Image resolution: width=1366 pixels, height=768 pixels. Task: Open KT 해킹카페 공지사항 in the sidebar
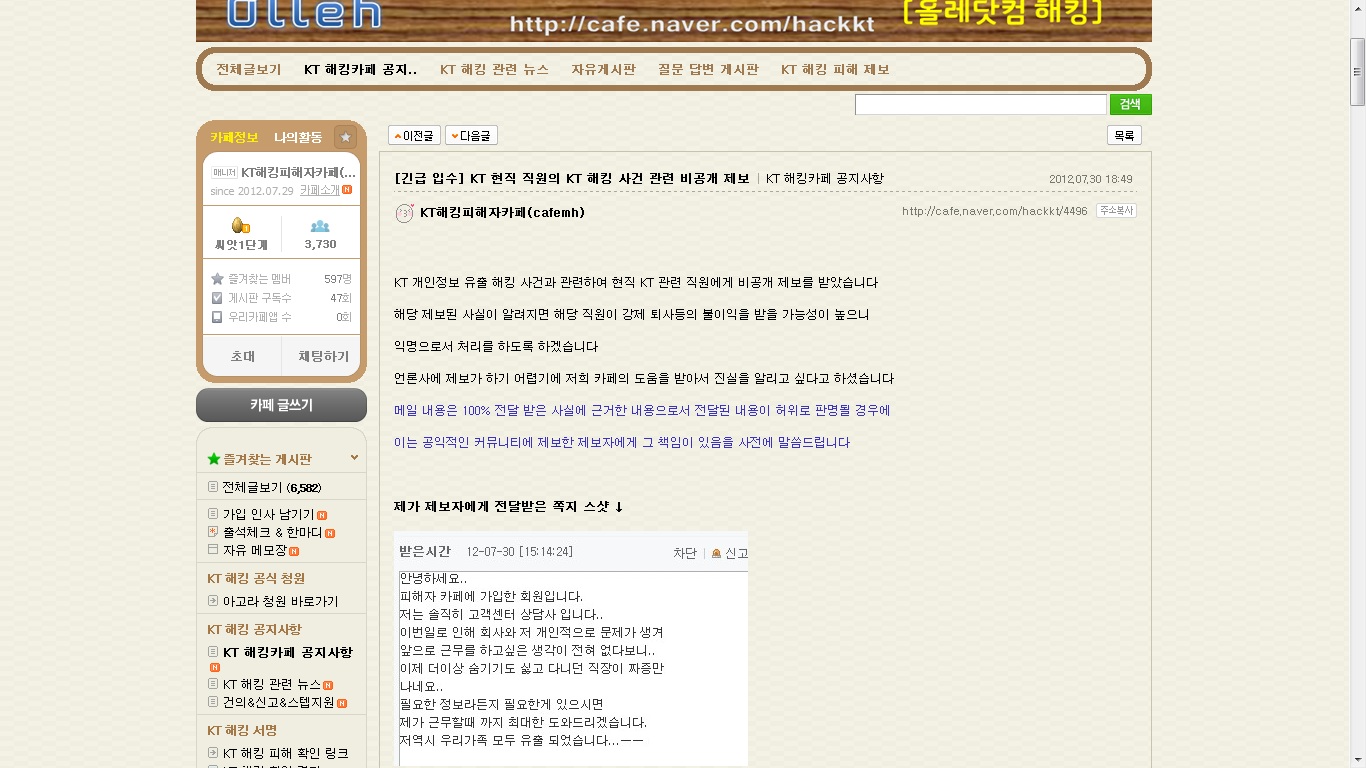coord(287,652)
